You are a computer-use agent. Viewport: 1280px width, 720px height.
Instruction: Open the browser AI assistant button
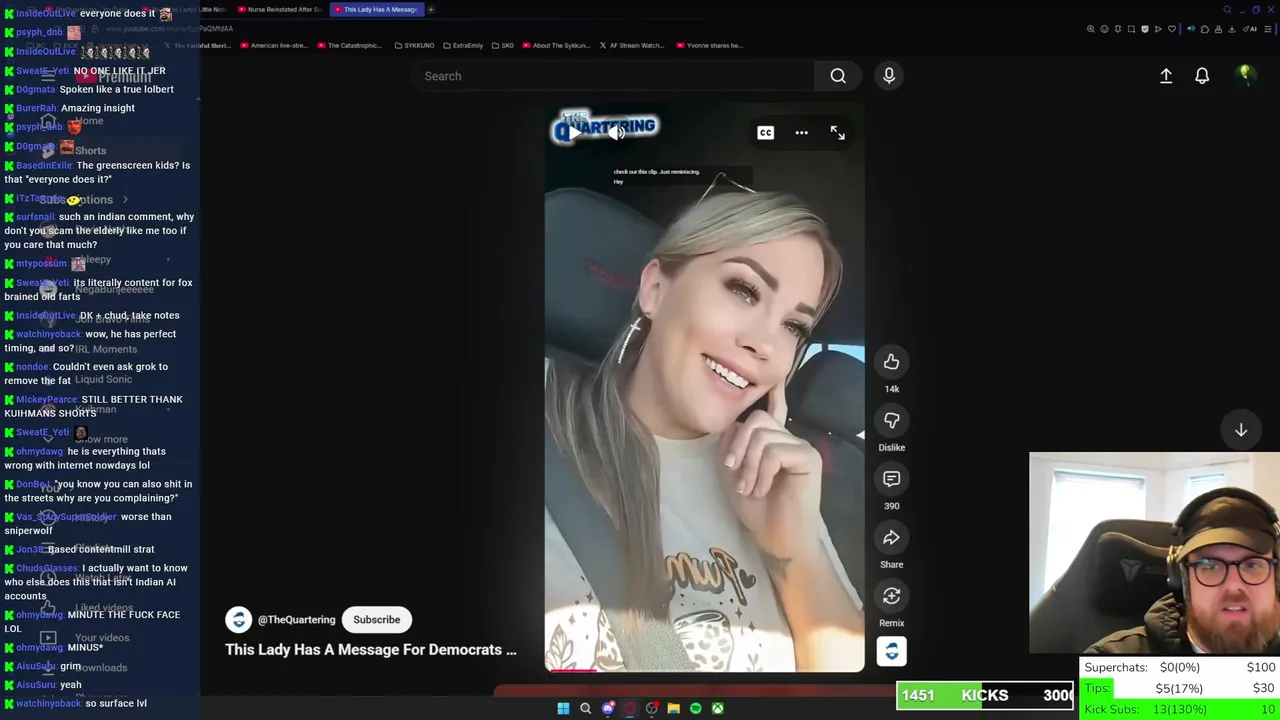(x=1249, y=29)
